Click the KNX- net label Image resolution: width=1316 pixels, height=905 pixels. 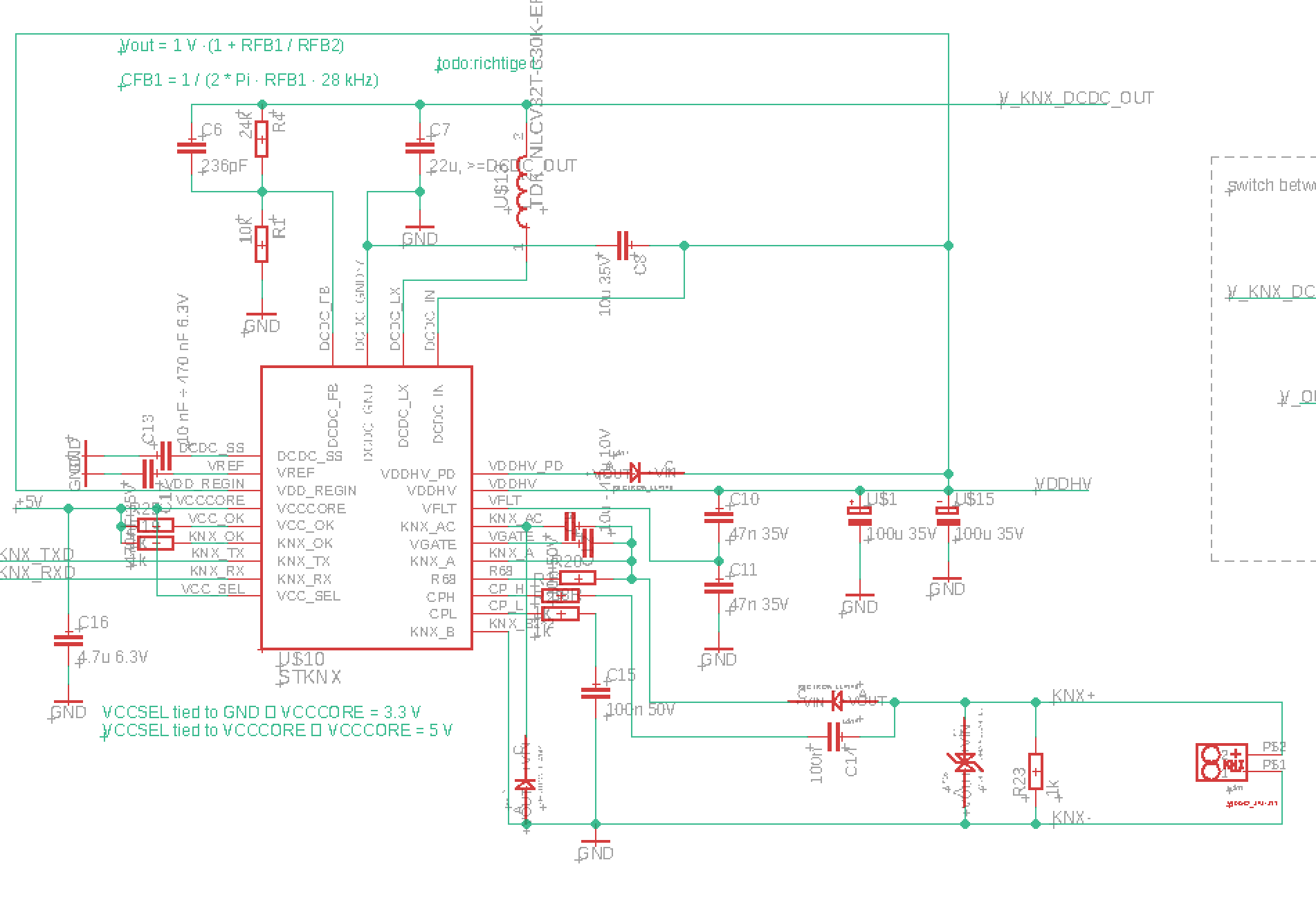coord(1072,818)
